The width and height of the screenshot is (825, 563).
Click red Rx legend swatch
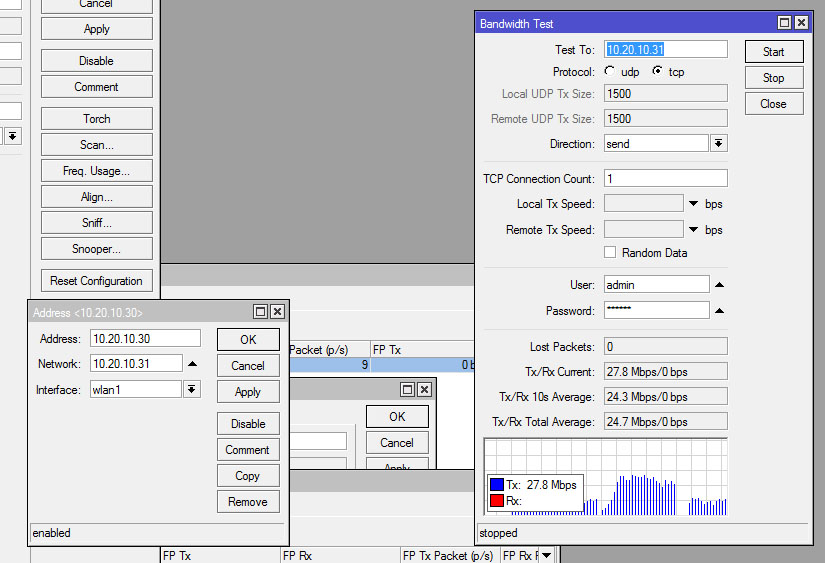pos(497,500)
